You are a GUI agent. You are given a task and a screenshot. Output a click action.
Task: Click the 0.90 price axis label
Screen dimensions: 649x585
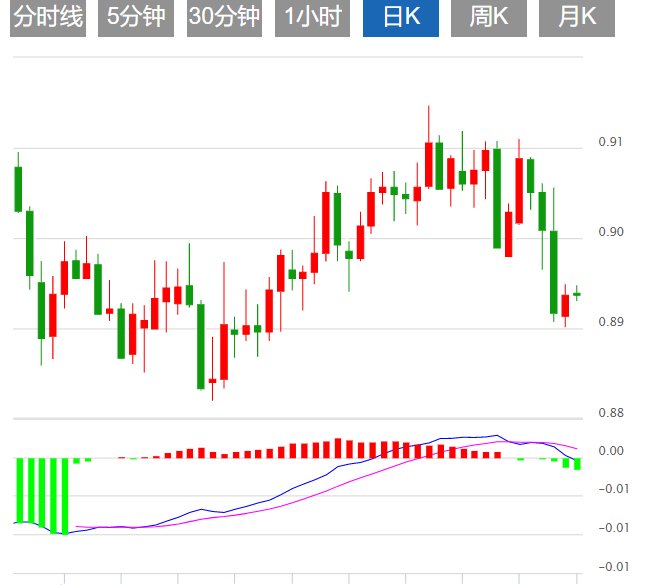click(x=611, y=232)
